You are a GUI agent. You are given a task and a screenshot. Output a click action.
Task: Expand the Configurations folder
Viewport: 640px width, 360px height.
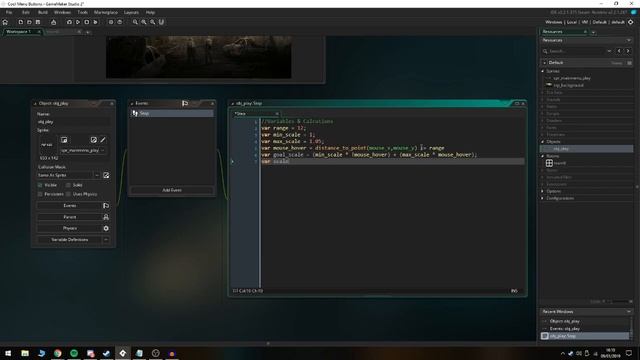543,198
